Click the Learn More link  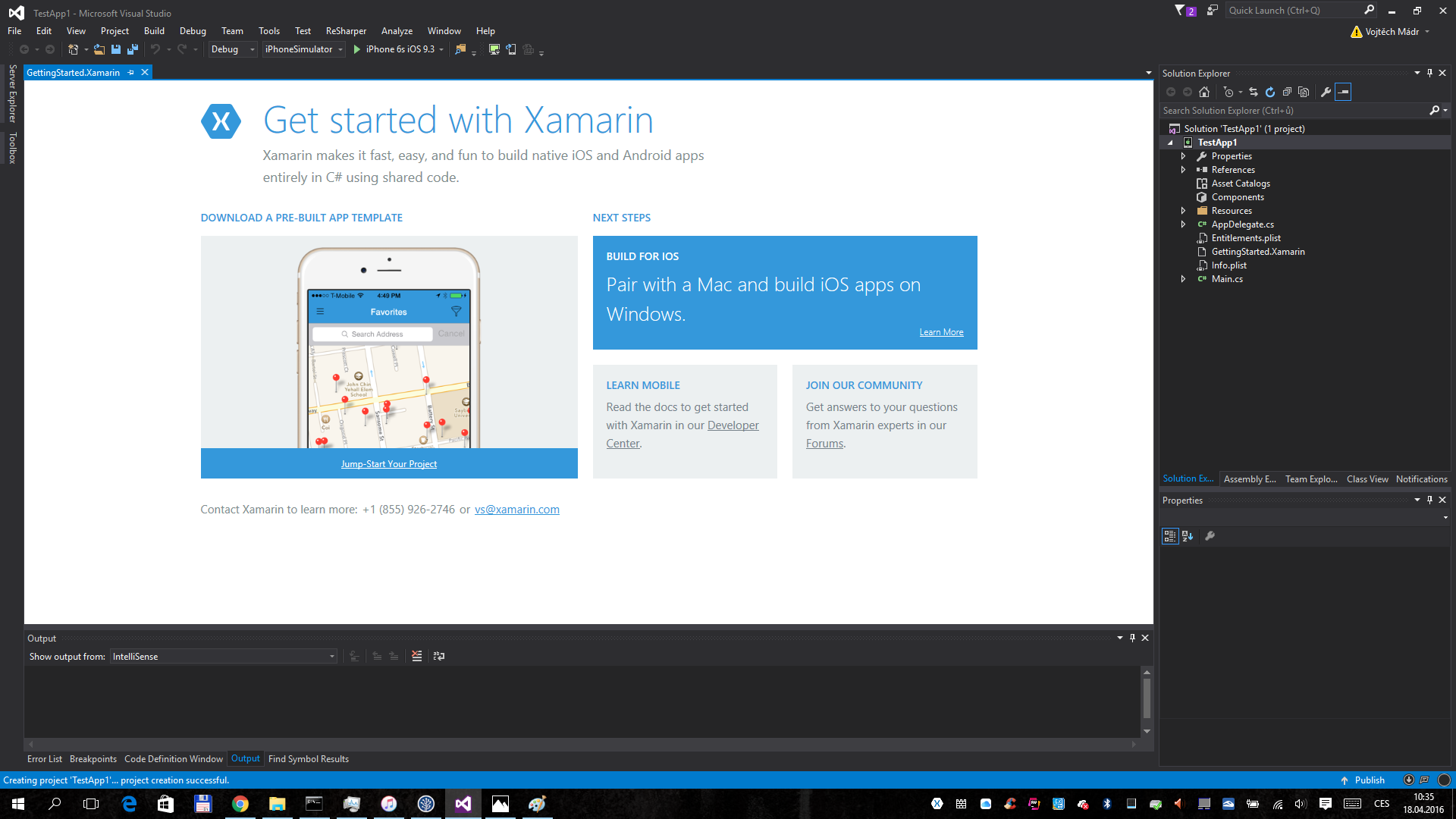click(x=942, y=332)
